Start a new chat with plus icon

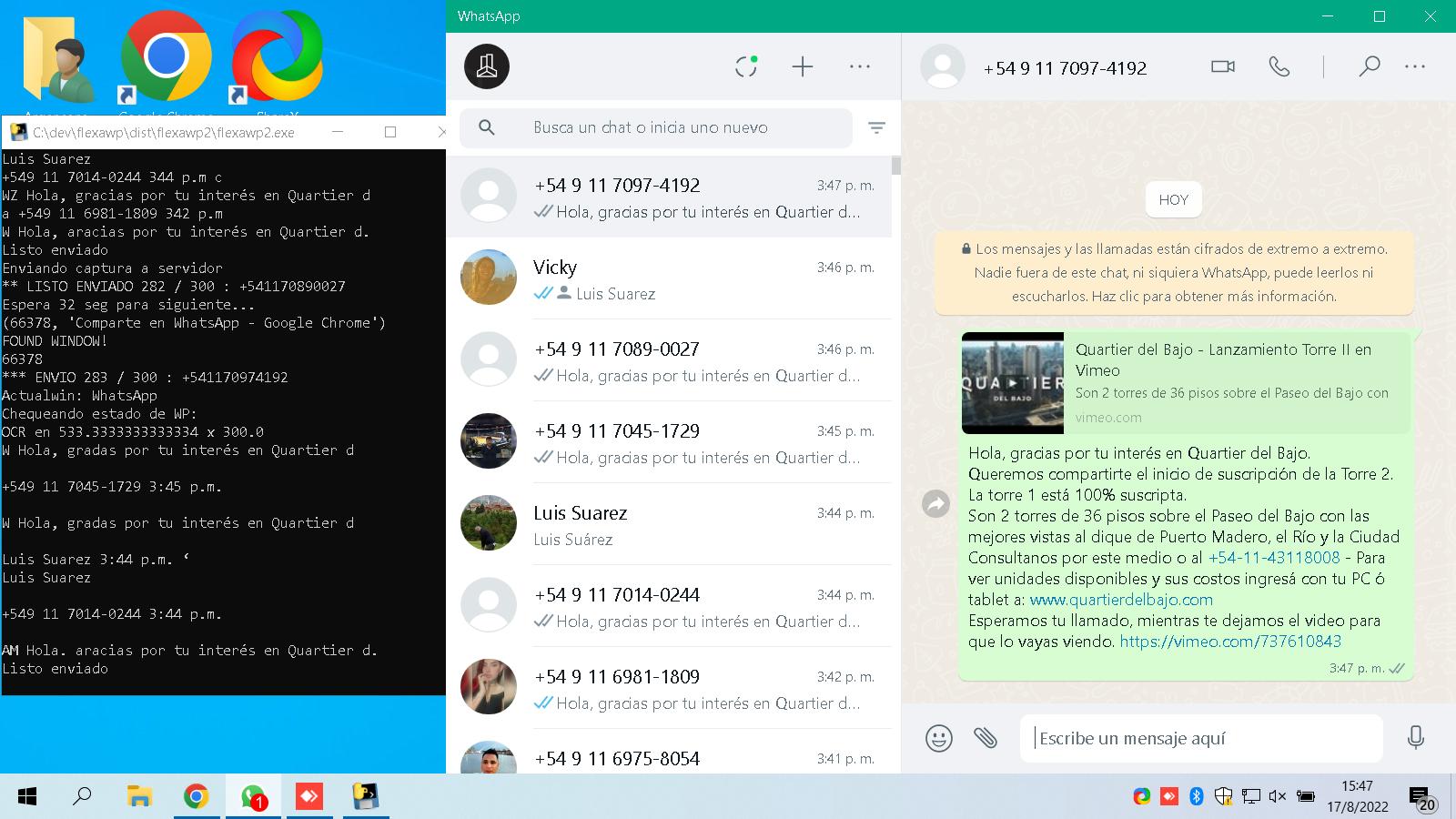(803, 66)
